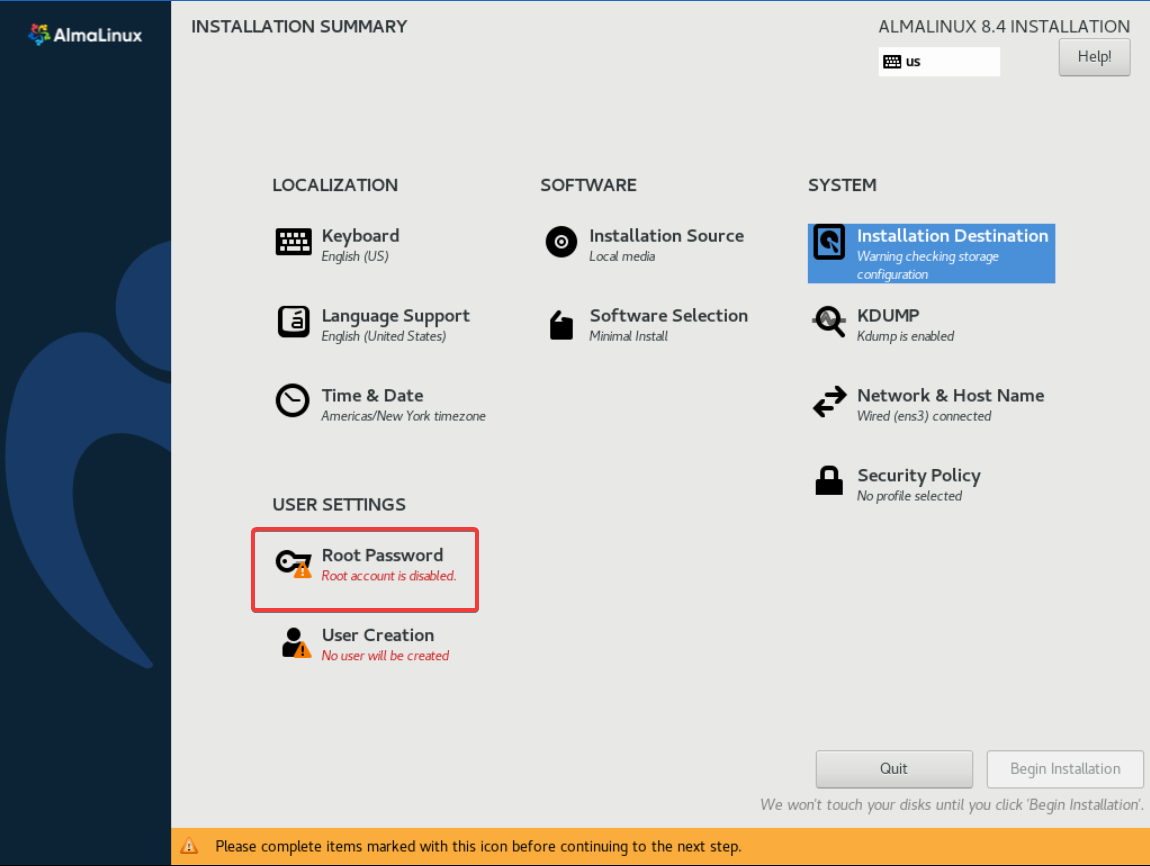Click the KDUMP magnifier icon
The width and height of the screenshot is (1150, 866).
[829, 322]
